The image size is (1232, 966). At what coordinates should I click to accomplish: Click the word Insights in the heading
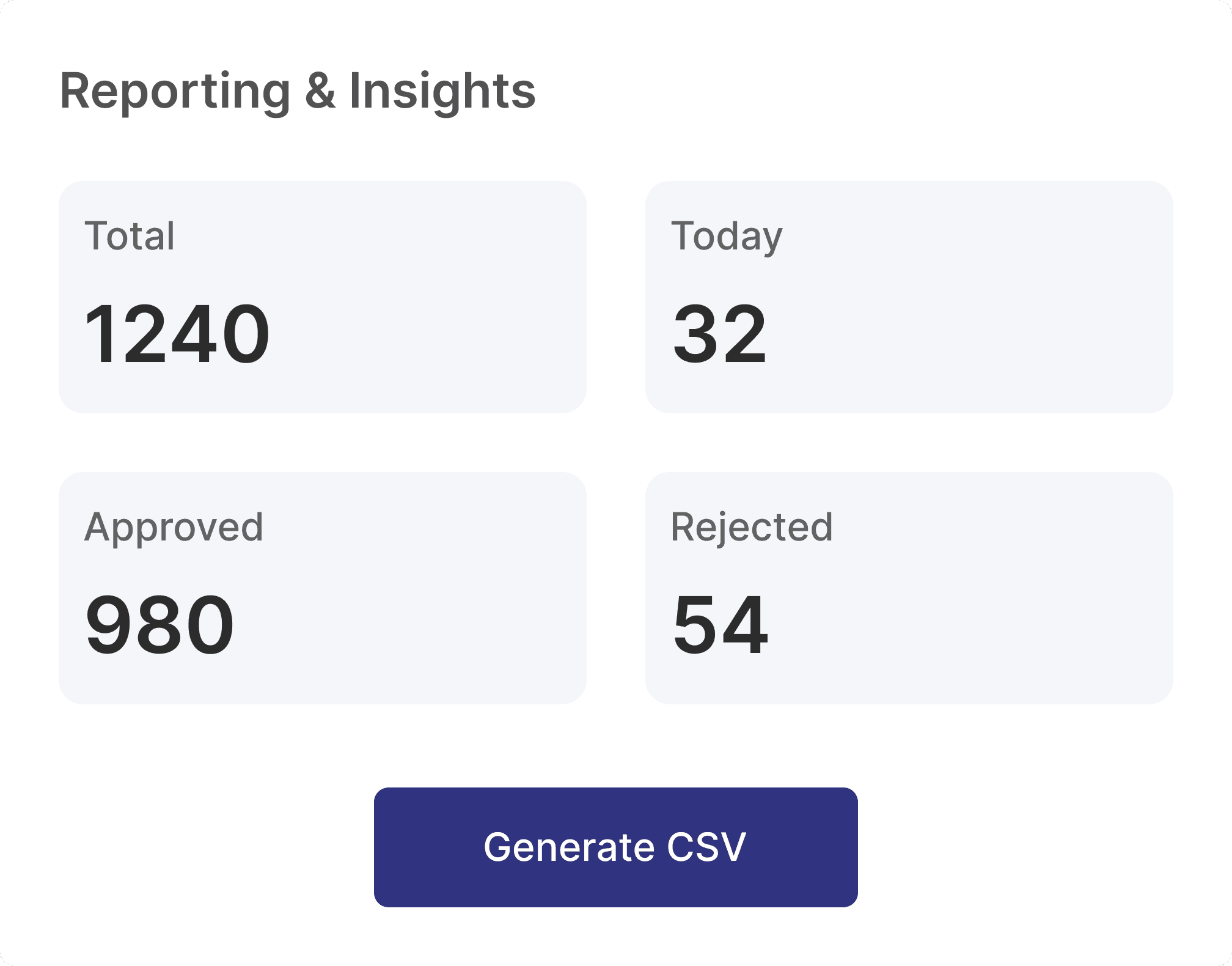coord(442,90)
